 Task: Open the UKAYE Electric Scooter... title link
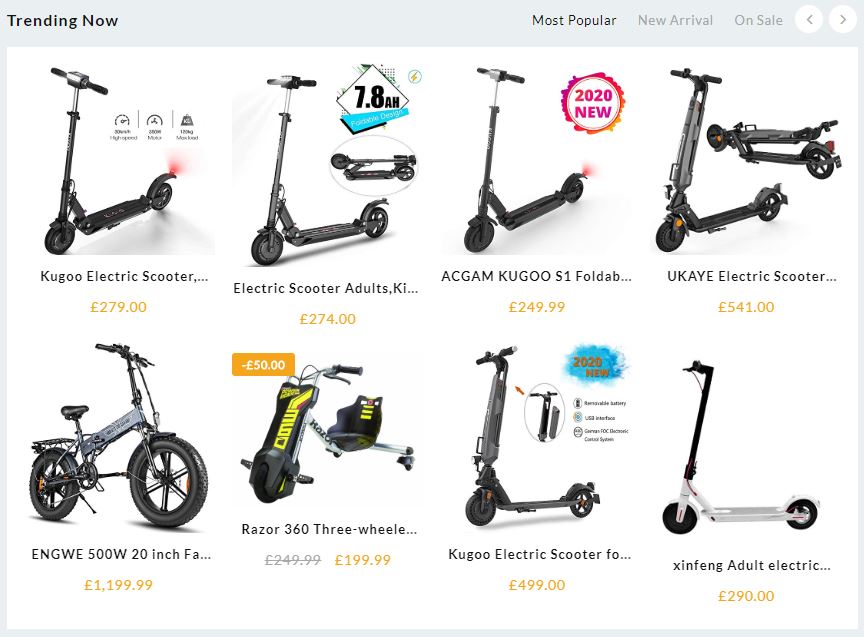752,276
